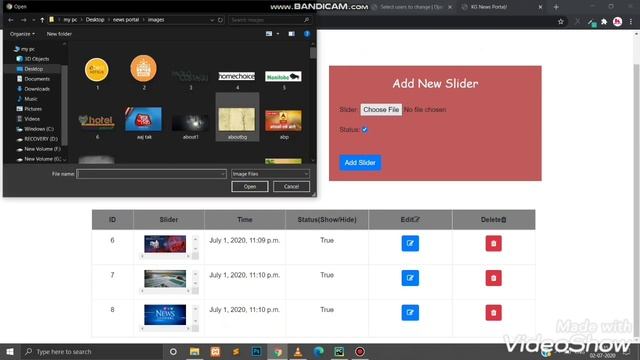Go up one folder level
The height and width of the screenshot is (360, 640).
[x=42, y=20]
